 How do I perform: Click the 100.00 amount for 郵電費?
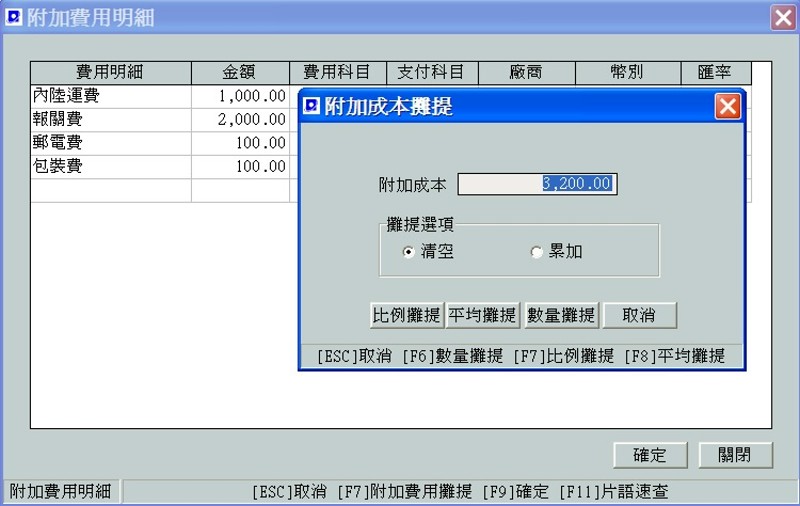240,143
